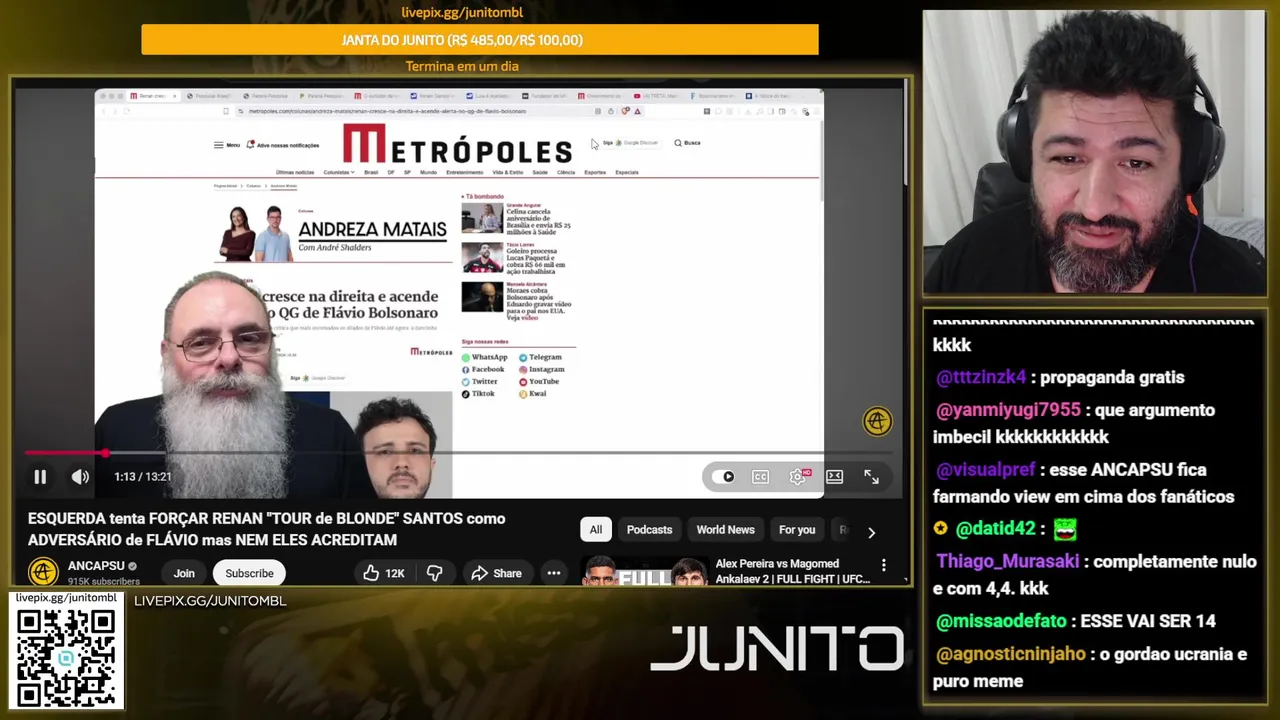Open the ANCAPSU channel name link

pos(96,566)
